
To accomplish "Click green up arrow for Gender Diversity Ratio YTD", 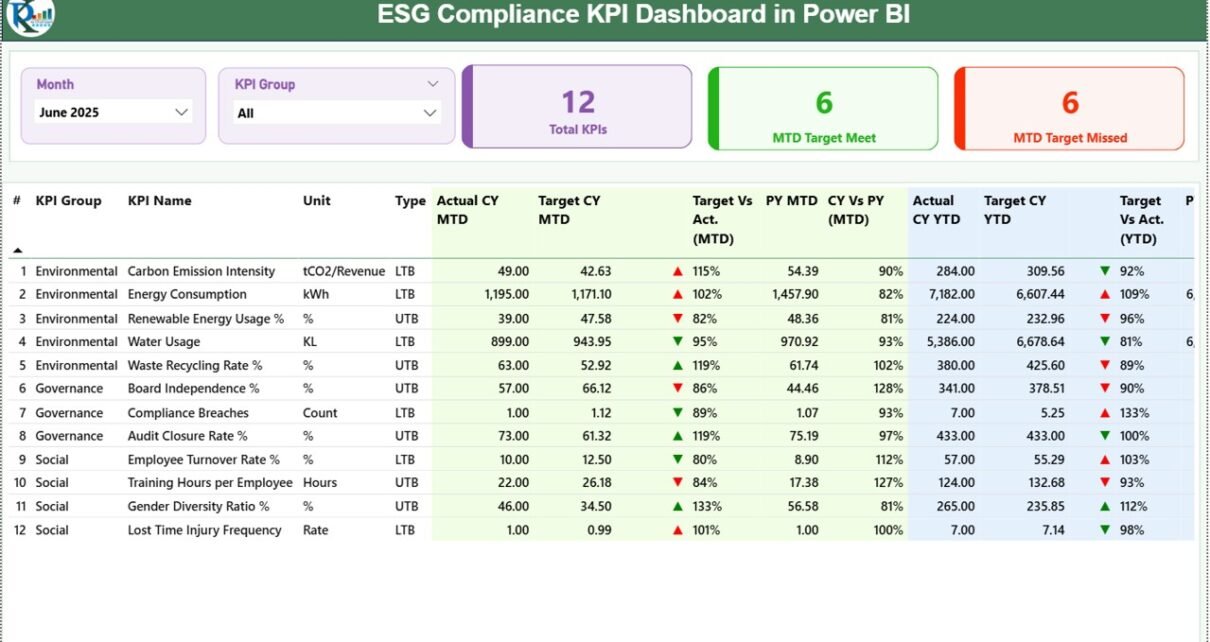I will [x=1105, y=507].
